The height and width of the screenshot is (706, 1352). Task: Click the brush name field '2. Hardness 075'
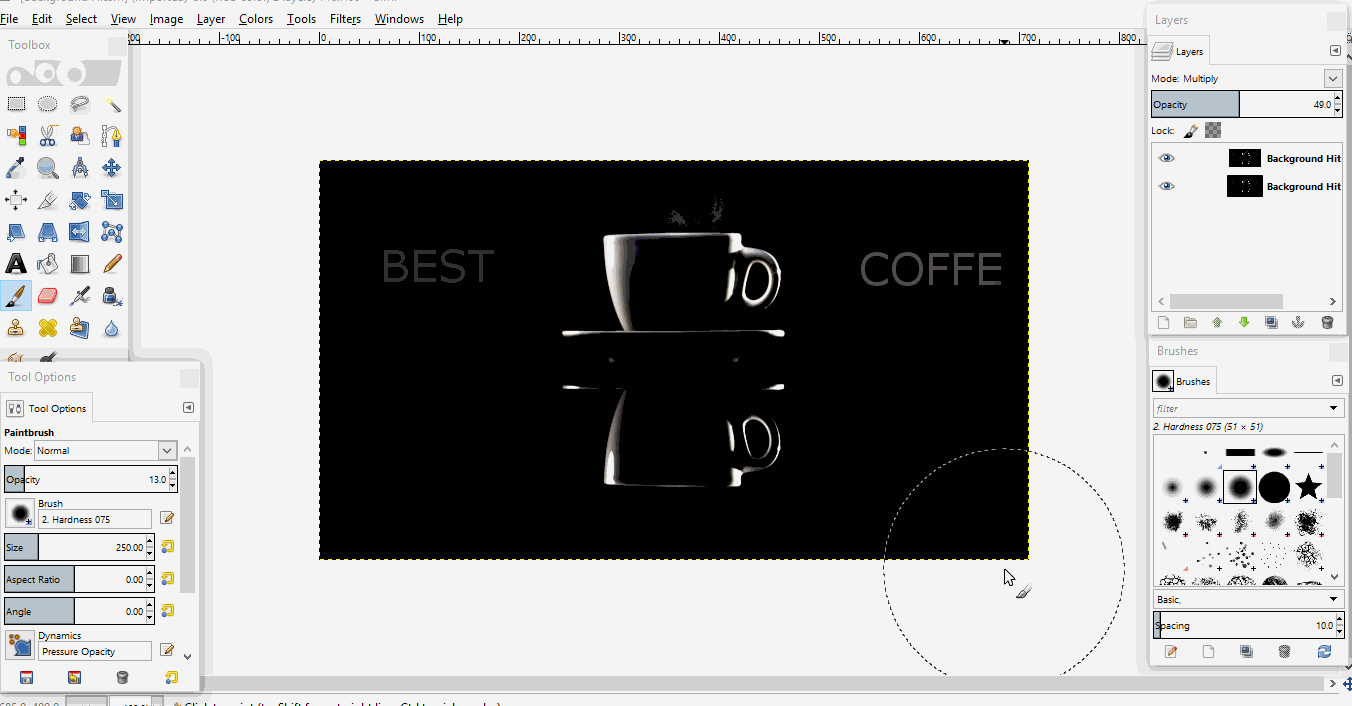[95, 519]
